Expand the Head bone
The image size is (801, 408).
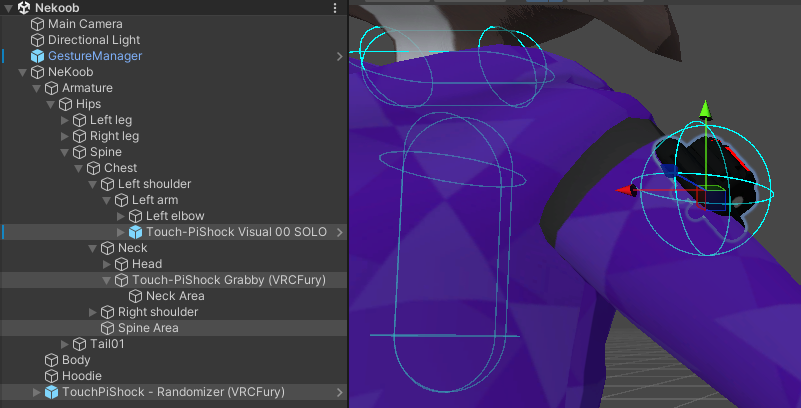[106, 264]
